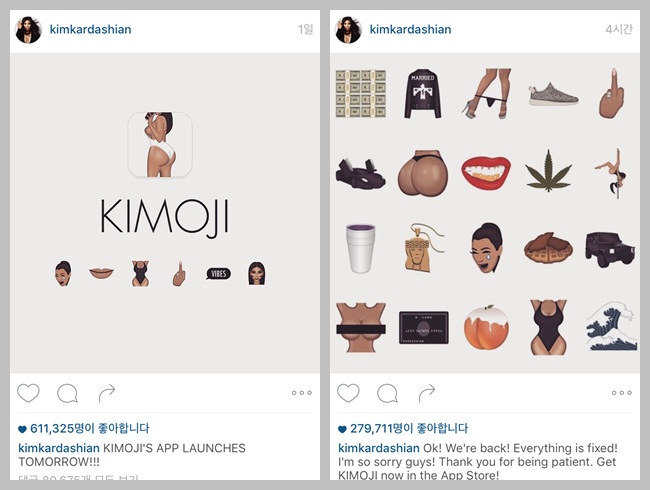Screen dimensions: 650x490
Task: Tap the heart icon on the right post
Action: [348, 393]
